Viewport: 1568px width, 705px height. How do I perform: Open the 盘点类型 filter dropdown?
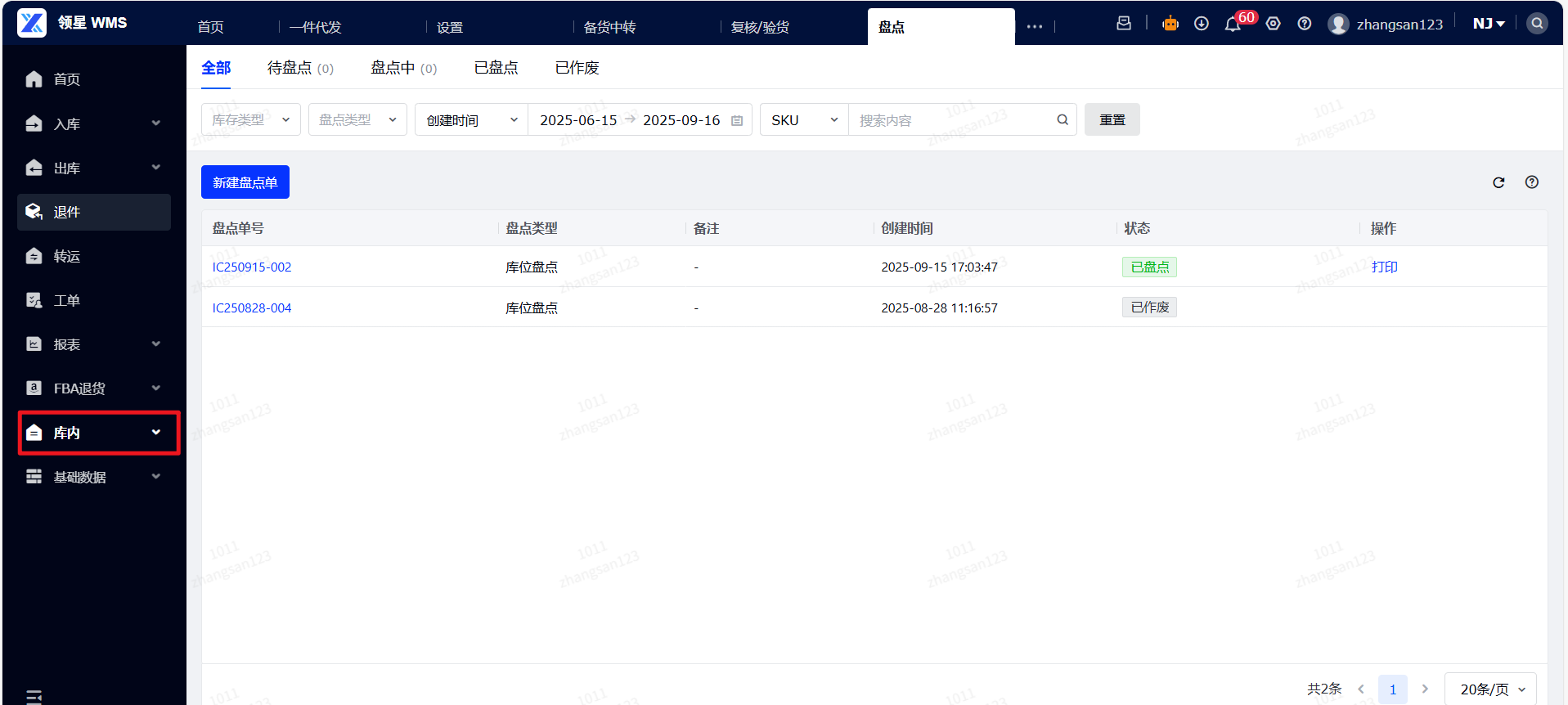tap(357, 119)
